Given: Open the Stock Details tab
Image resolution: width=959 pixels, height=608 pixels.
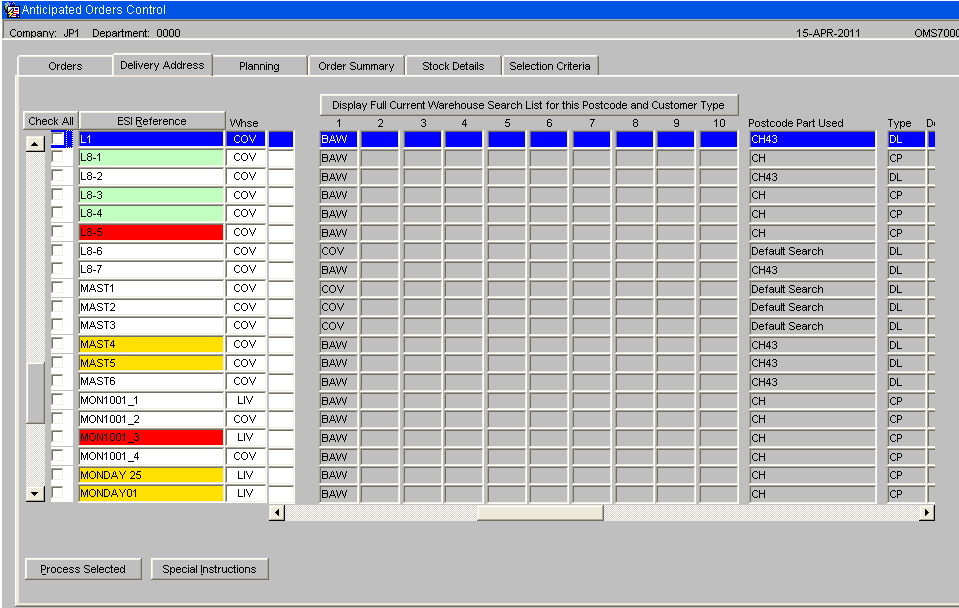Looking at the screenshot, I should click(453, 66).
